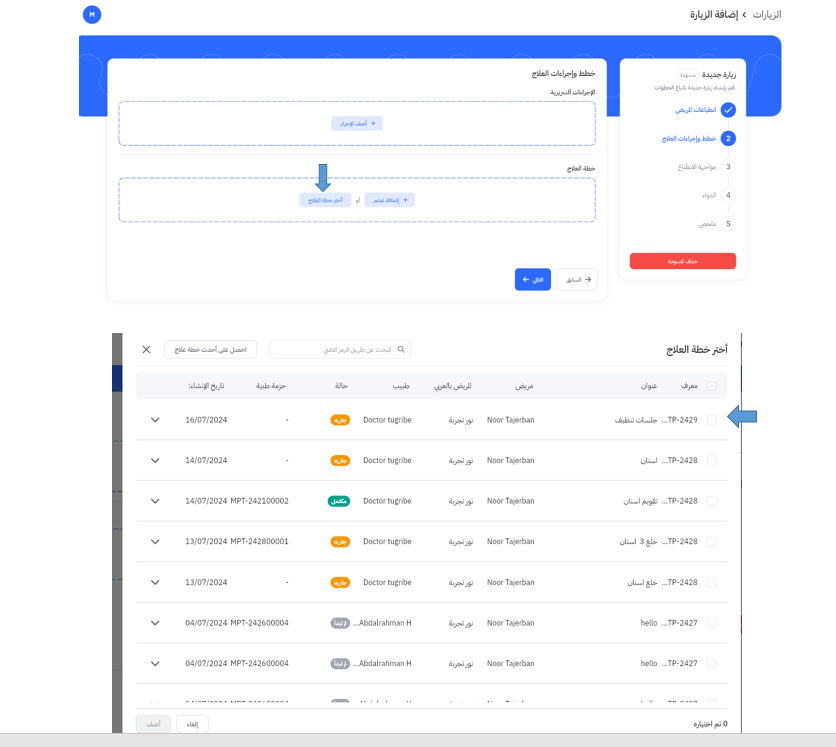Click the red delete draft button
The image size is (836, 747).
point(682,261)
